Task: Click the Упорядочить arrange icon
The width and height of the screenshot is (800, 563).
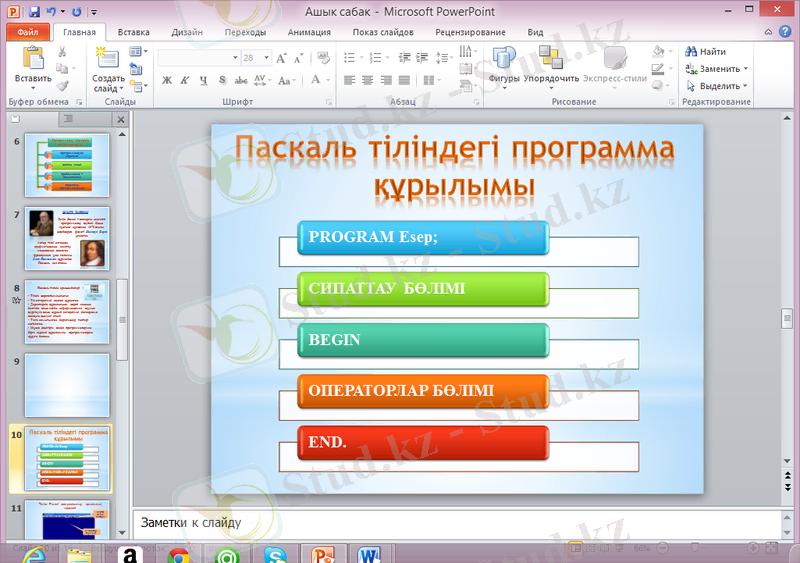Action: (x=550, y=60)
